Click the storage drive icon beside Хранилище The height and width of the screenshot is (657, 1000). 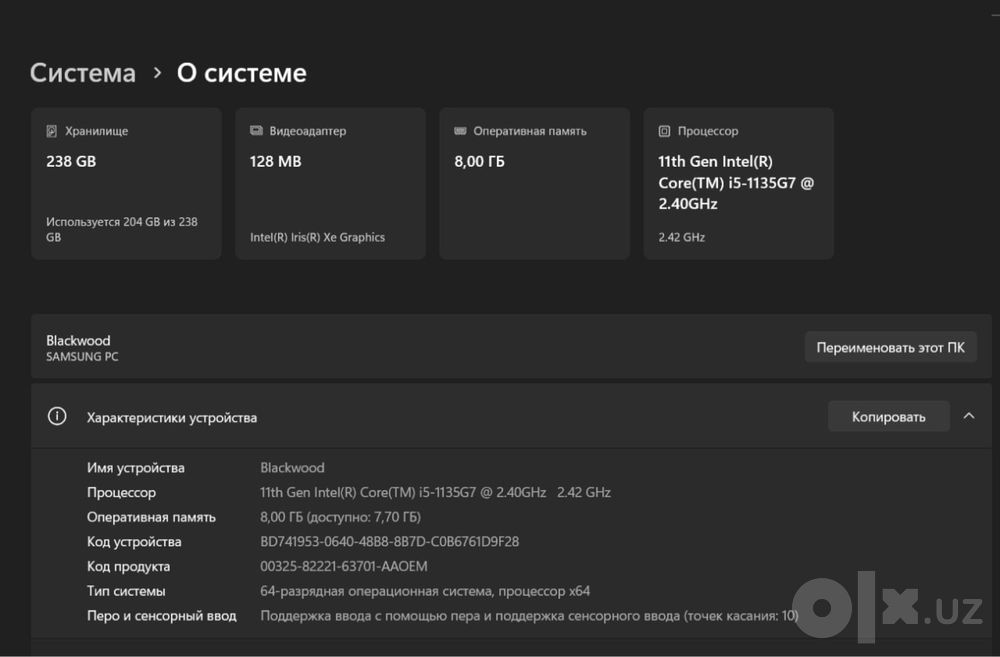pyautogui.click(x=52, y=131)
